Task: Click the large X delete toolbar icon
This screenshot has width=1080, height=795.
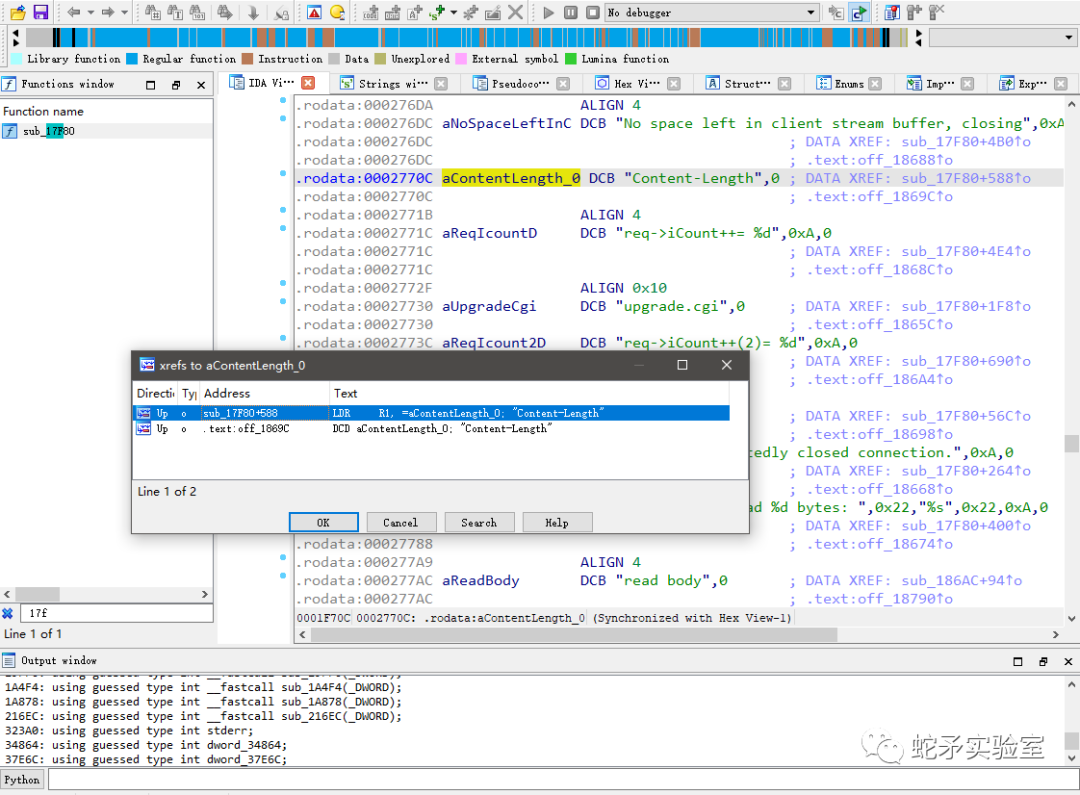Action: click(515, 12)
